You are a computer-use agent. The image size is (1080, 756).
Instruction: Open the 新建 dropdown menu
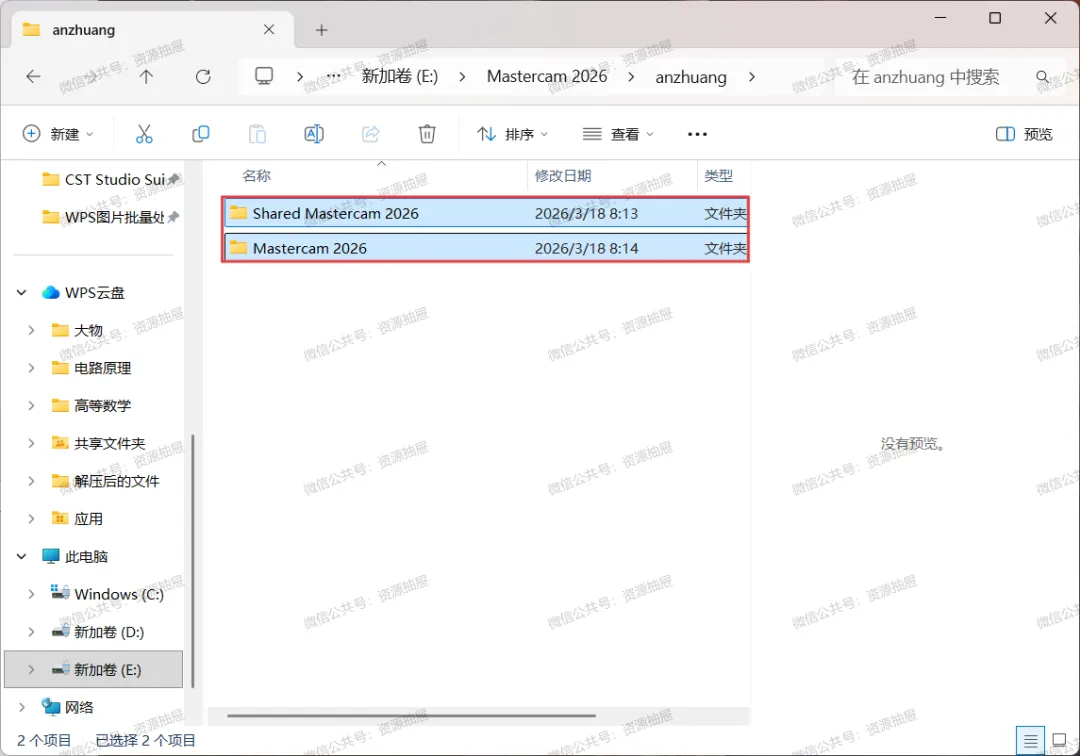(59, 134)
